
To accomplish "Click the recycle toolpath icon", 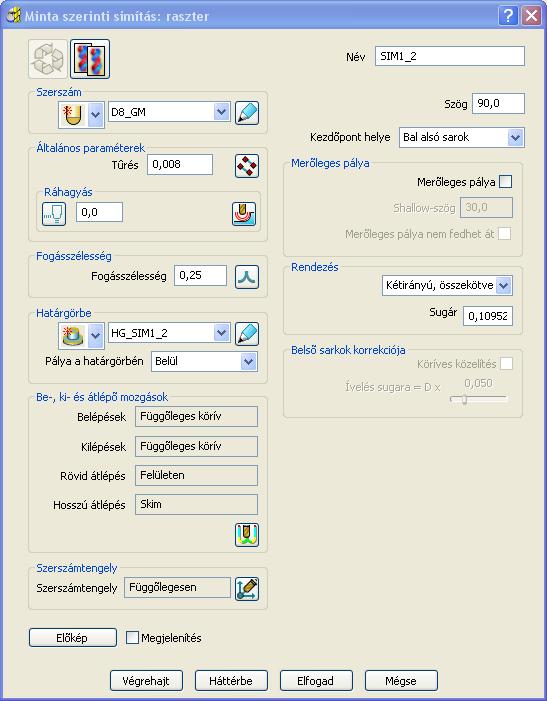I will click(x=48, y=59).
